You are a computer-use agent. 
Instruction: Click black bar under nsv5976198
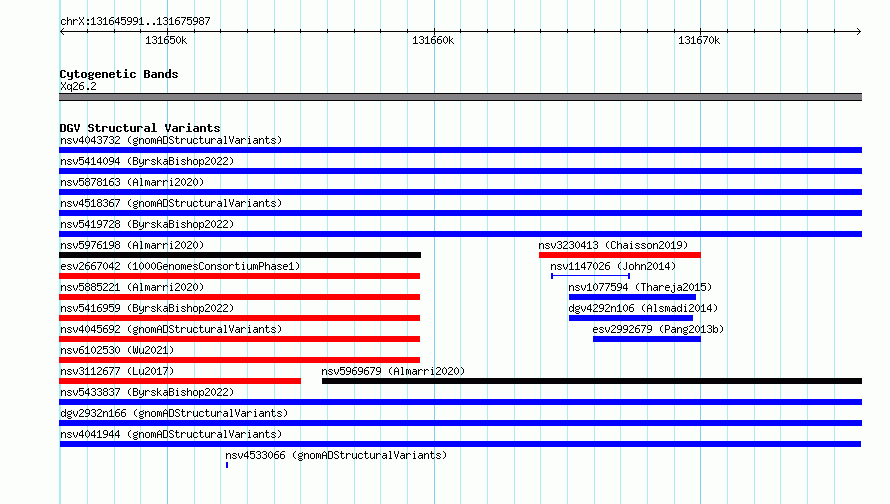tap(240, 255)
